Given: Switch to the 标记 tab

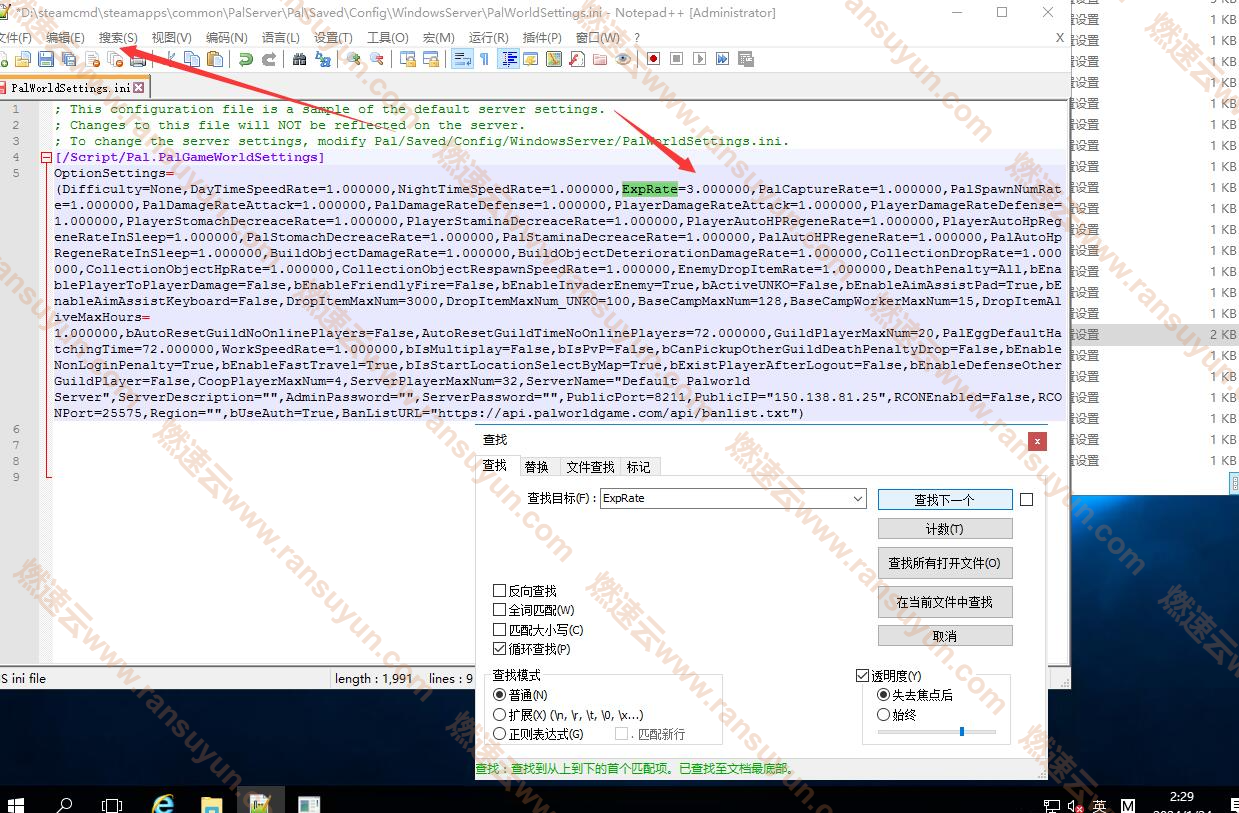Looking at the screenshot, I should point(638,467).
